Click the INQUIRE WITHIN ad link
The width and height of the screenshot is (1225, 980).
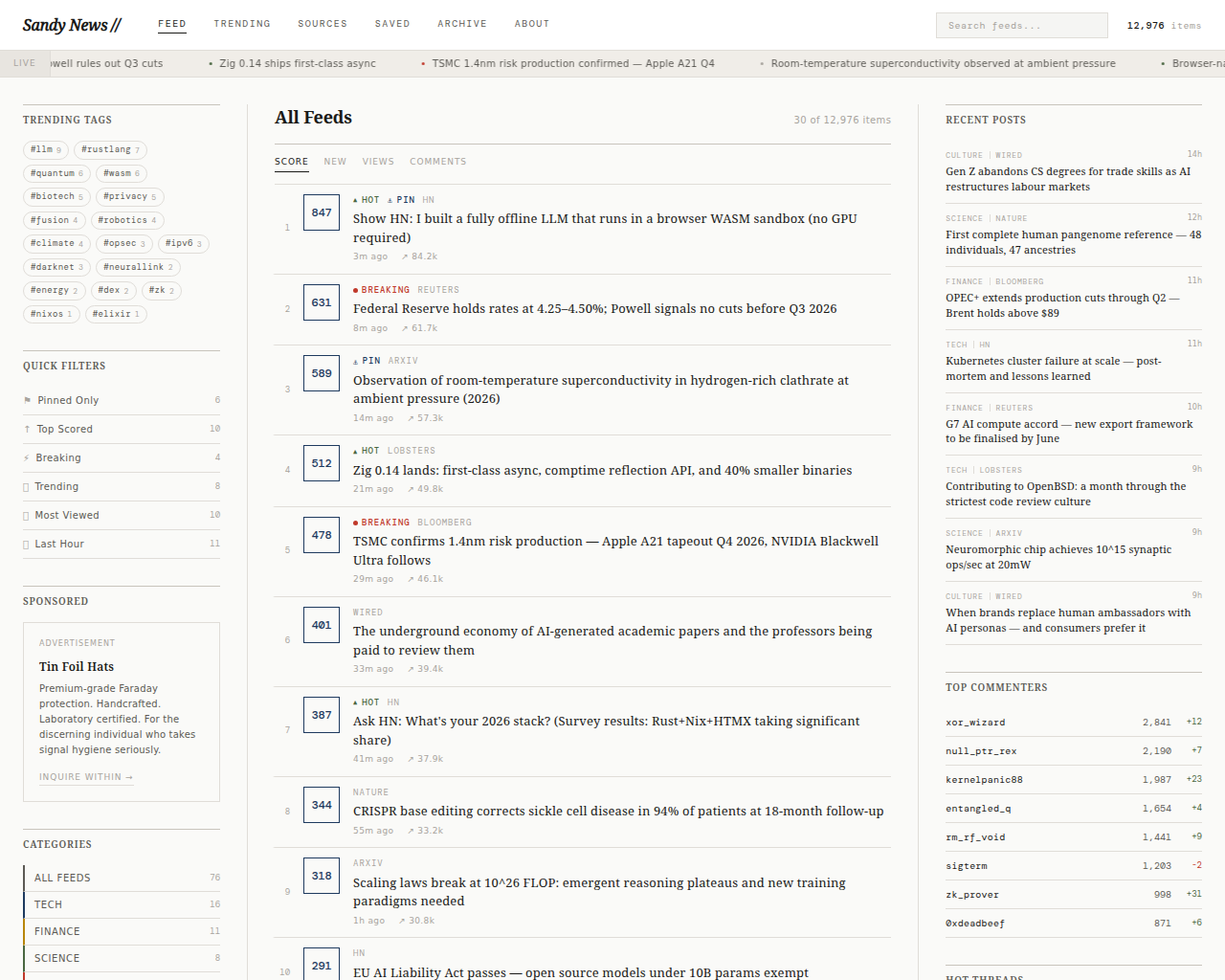pyautogui.click(x=86, y=776)
